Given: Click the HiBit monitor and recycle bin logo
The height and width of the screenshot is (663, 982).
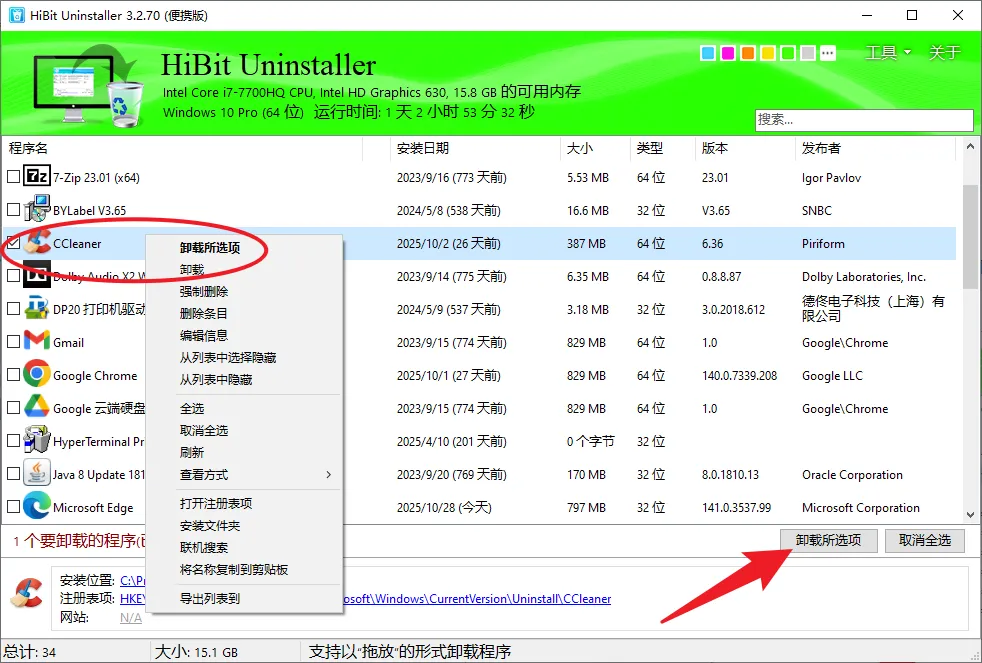Looking at the screenshot, I should (x=88, y=85).
